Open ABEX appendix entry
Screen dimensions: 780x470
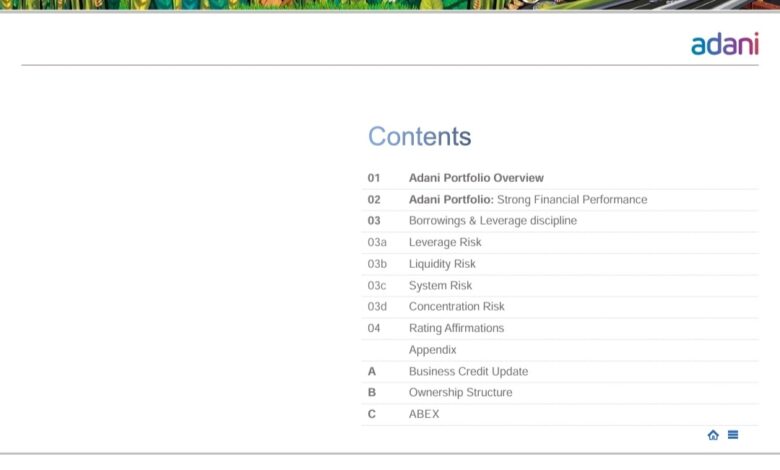click(424, 414)
